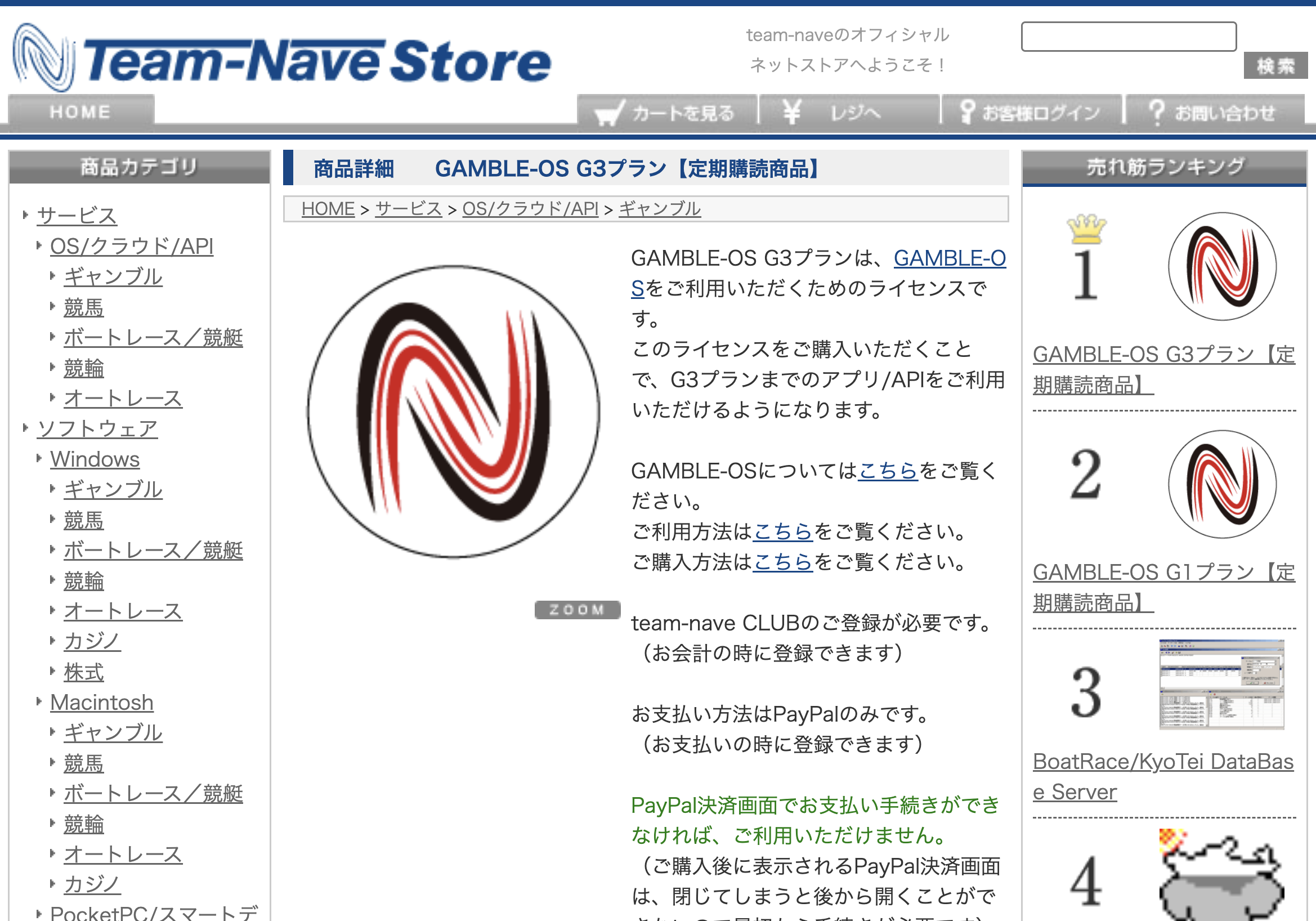Open ボートレース／競艇 under Macintosh
The height and width of the screenshot is (921, 1316).
153,793
